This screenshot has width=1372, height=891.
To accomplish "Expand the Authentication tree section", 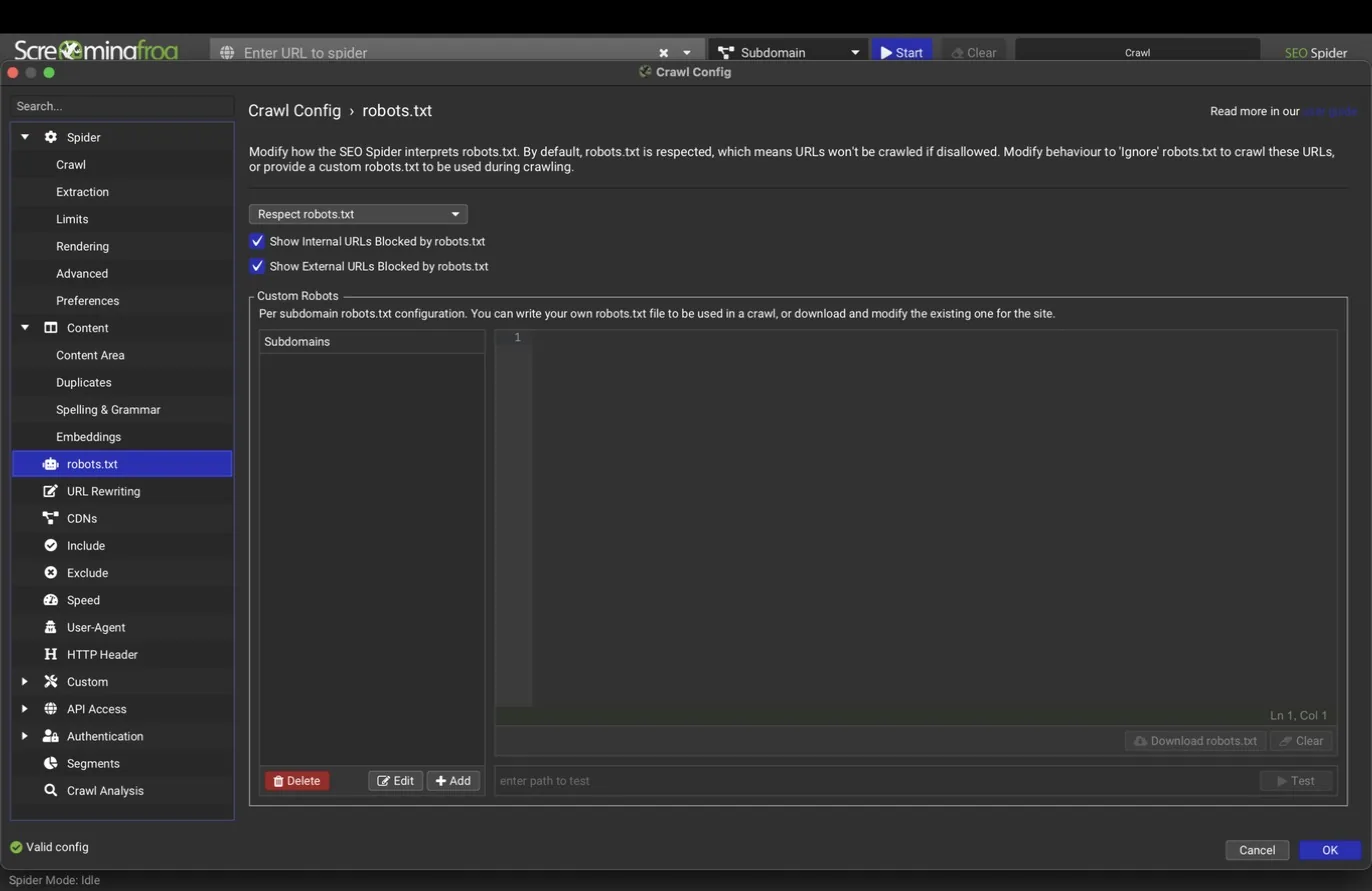I will pyautogui.click(x=25, y=736).
